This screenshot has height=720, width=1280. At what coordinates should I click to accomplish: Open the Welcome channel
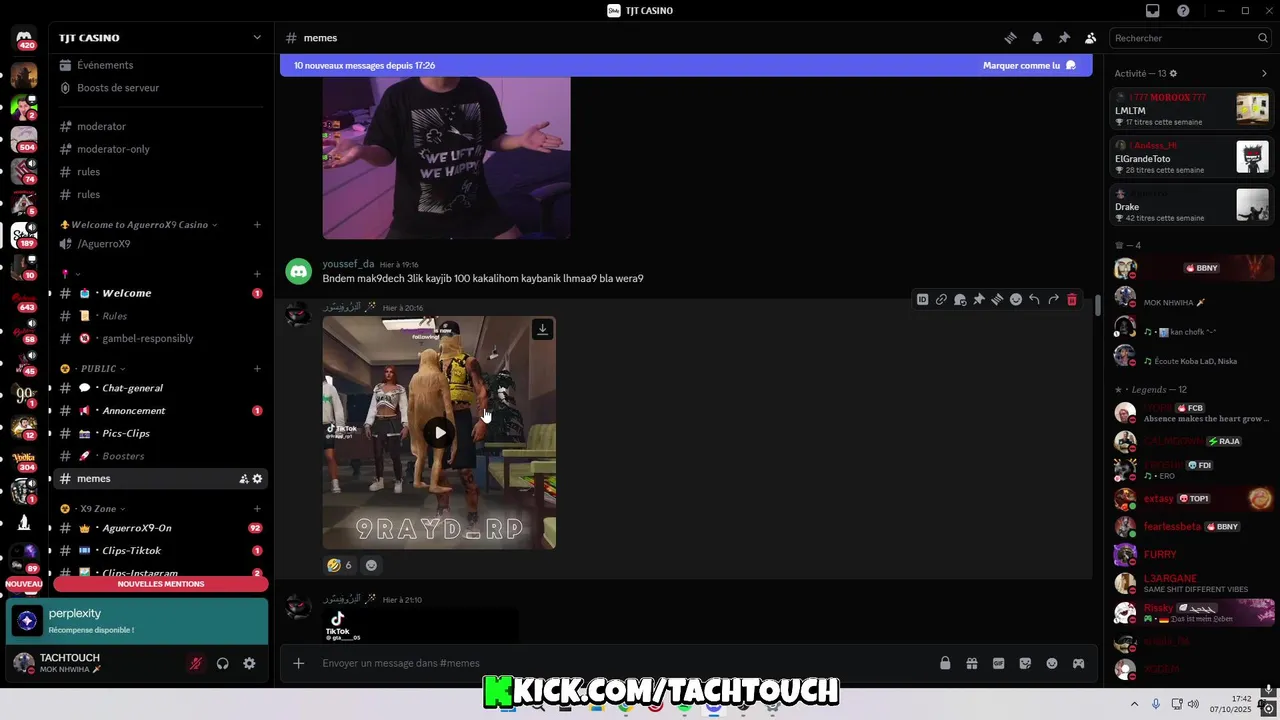pos(160,293)
